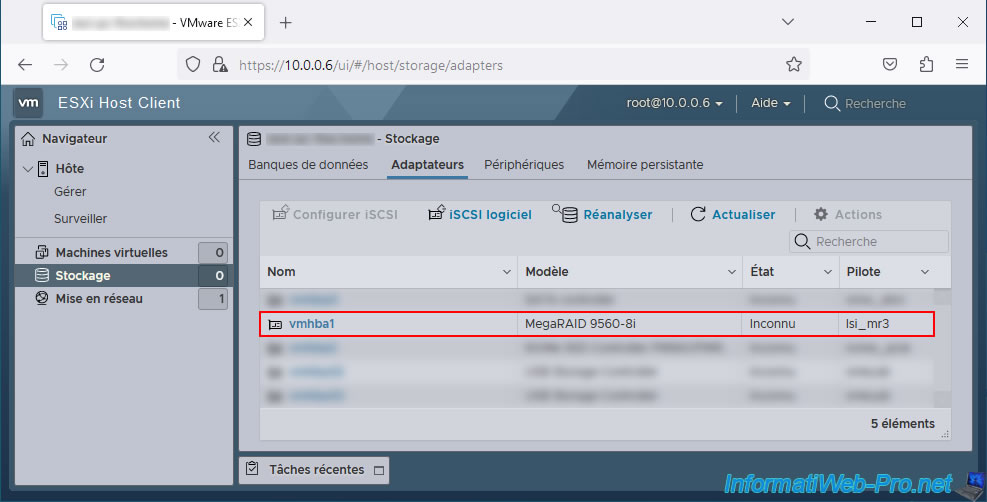987x502 pixels.
Task: Open Modèle column dropdown arrow
Action: pyautogui.click(x=731, y=272)
